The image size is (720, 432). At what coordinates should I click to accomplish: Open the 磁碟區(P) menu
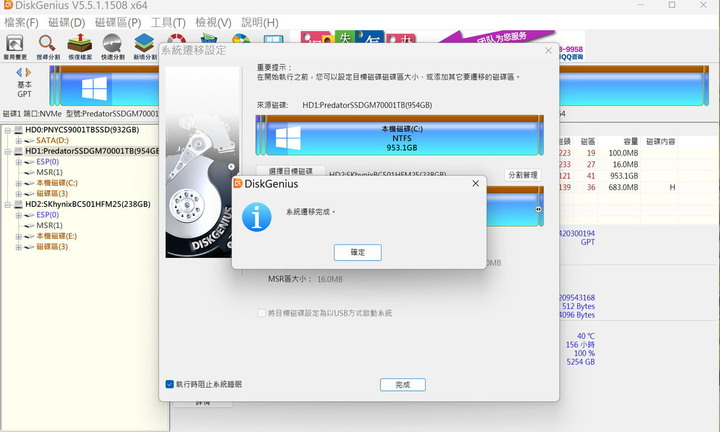point(118,22)
